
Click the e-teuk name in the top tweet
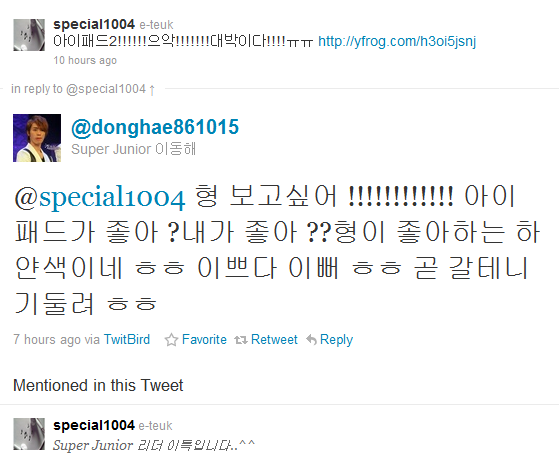tap(156, 25)
